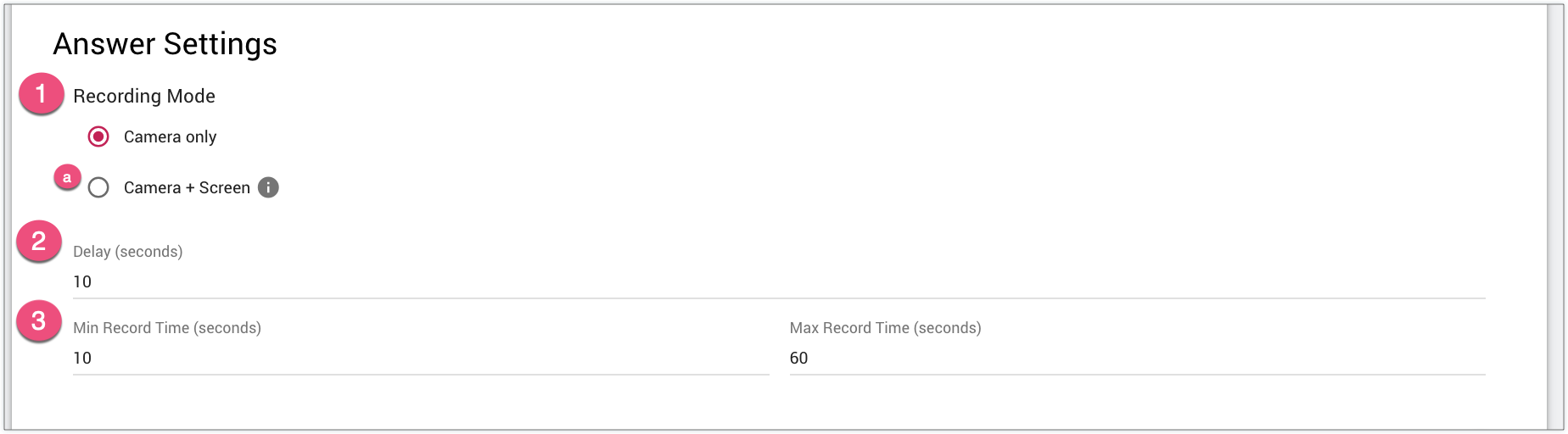Click the value 10 in the Delay field
Screen dimensions: 1568x434
[82, 281]
